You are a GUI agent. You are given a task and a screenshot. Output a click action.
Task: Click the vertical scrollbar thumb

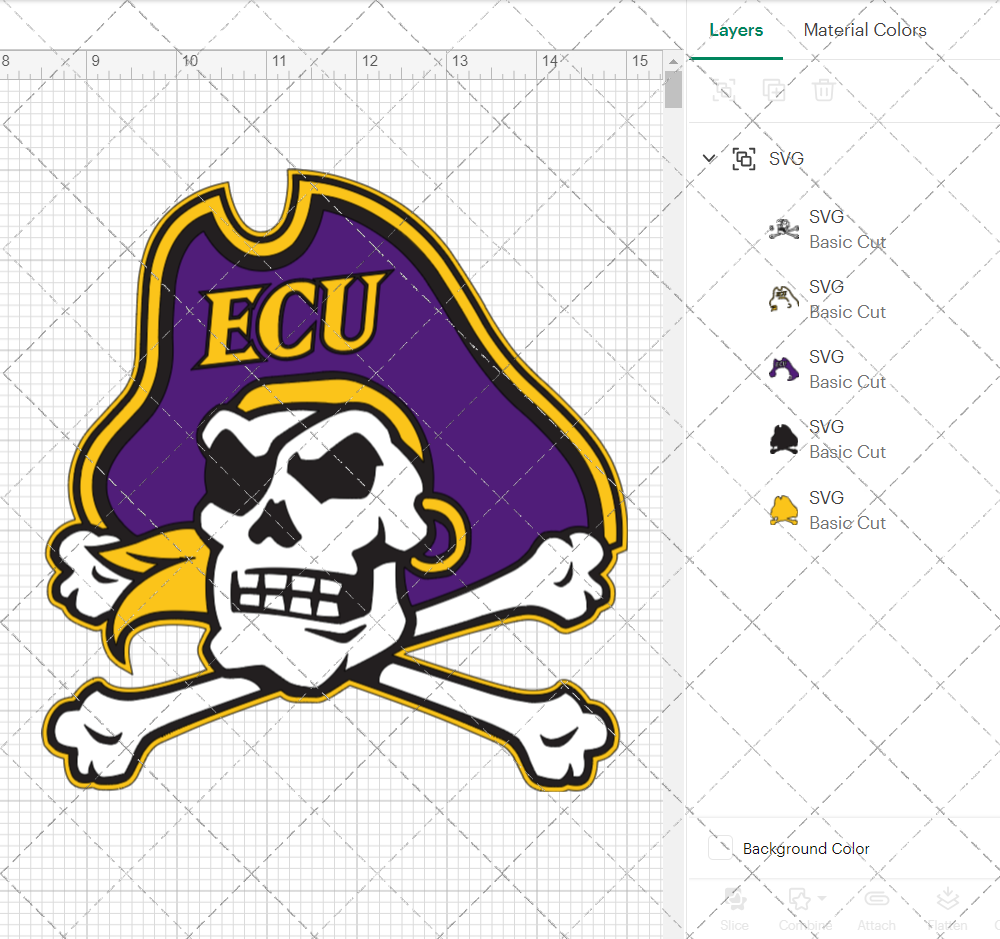coord(673,90)
